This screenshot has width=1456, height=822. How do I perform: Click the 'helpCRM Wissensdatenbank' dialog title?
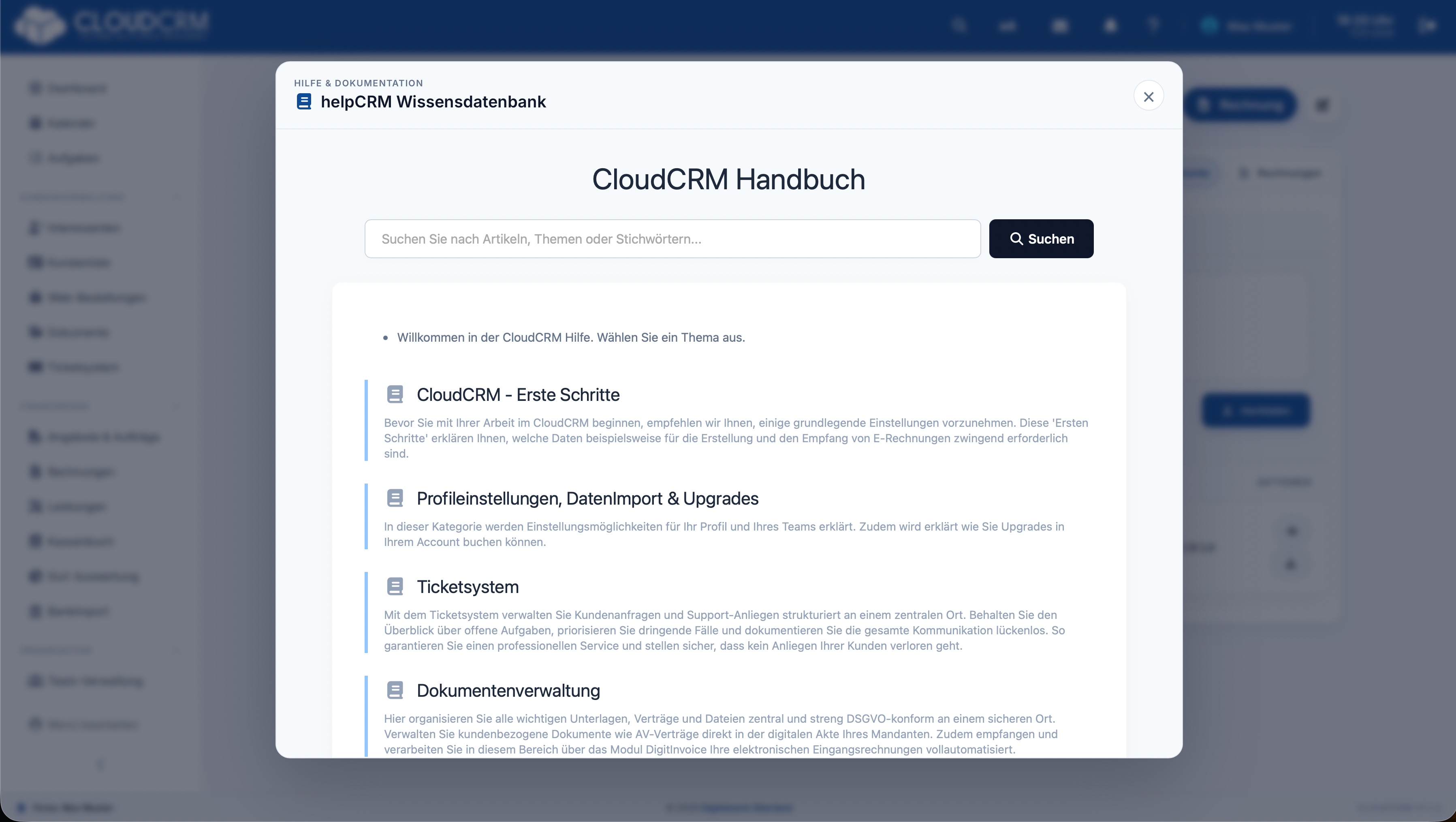pyautogui.click(x=433, y=102)
